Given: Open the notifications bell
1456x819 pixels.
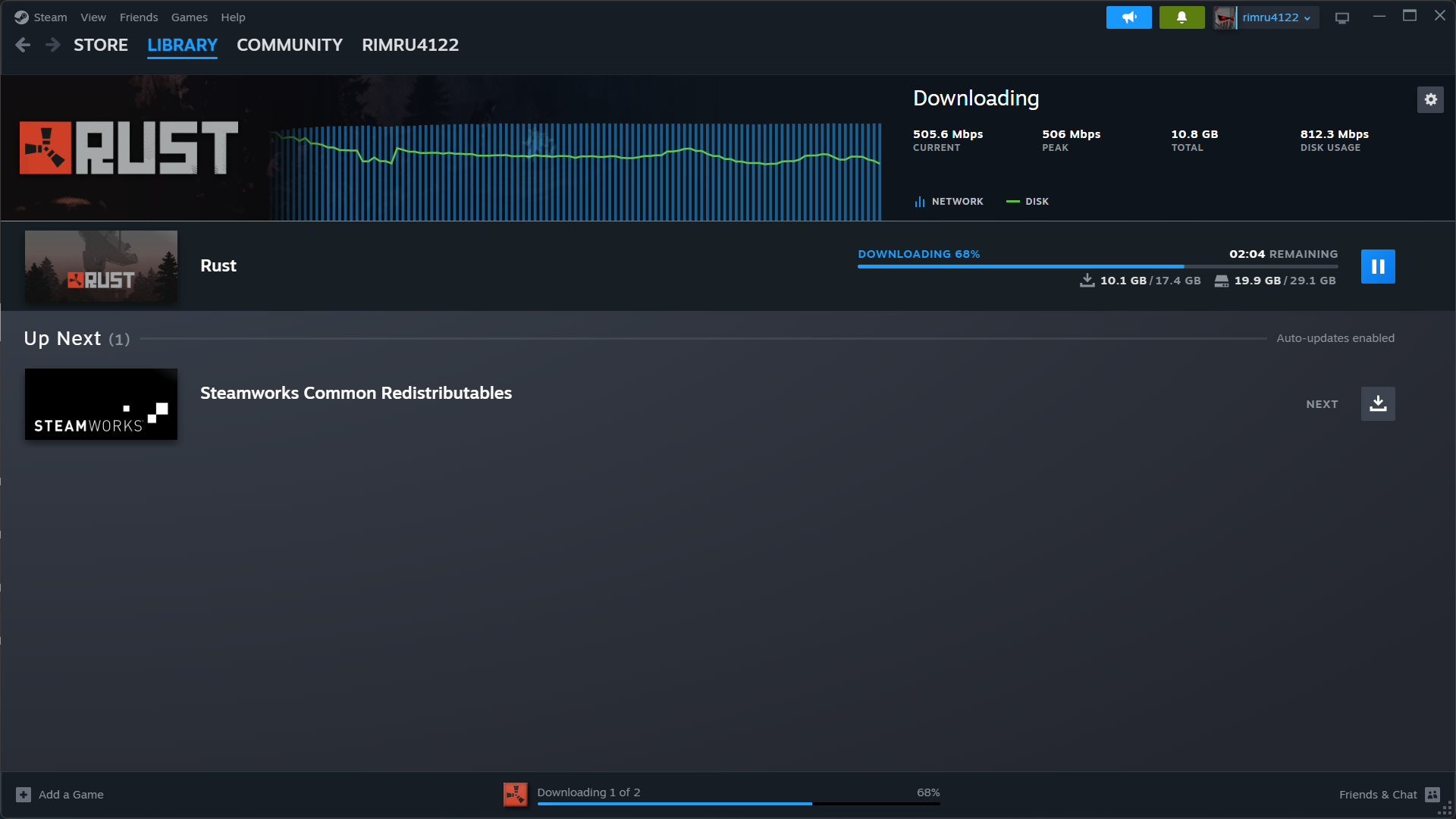Looking at the screenshot, I should pyautogui.click(x=1181, y=17).
